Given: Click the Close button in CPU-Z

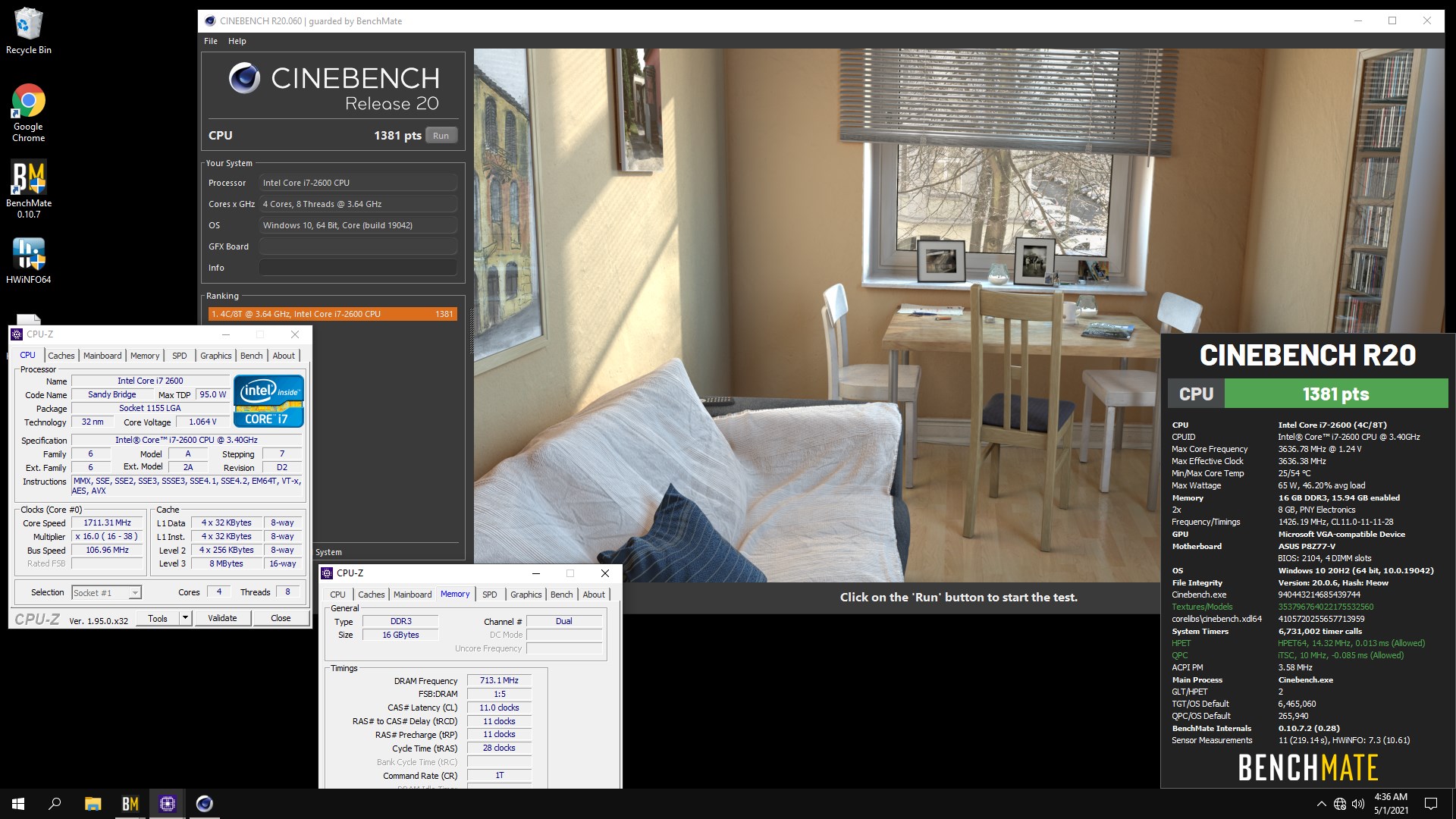Looking at the screenshot, I should (281, 618).
